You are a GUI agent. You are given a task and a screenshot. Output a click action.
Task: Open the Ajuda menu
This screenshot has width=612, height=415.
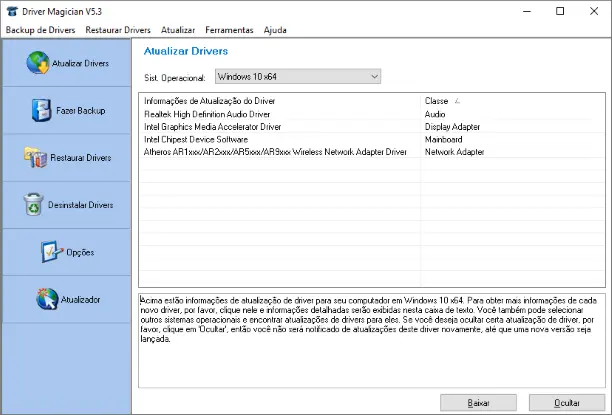point(275,30)
